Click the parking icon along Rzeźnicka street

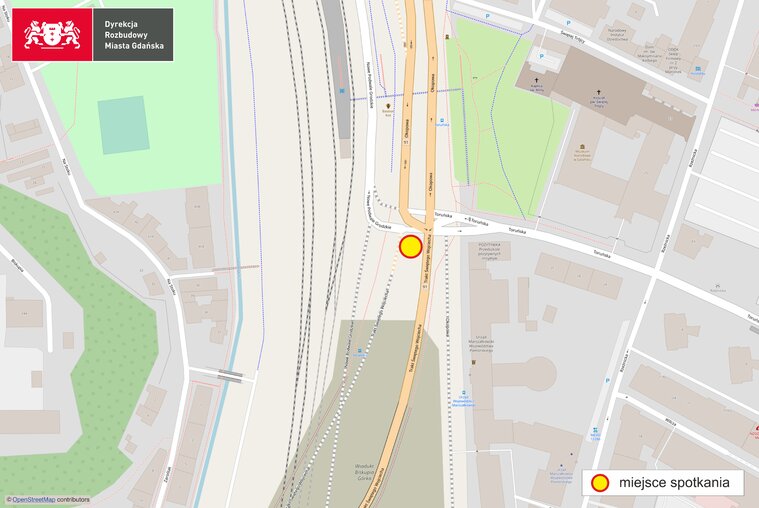607,381
